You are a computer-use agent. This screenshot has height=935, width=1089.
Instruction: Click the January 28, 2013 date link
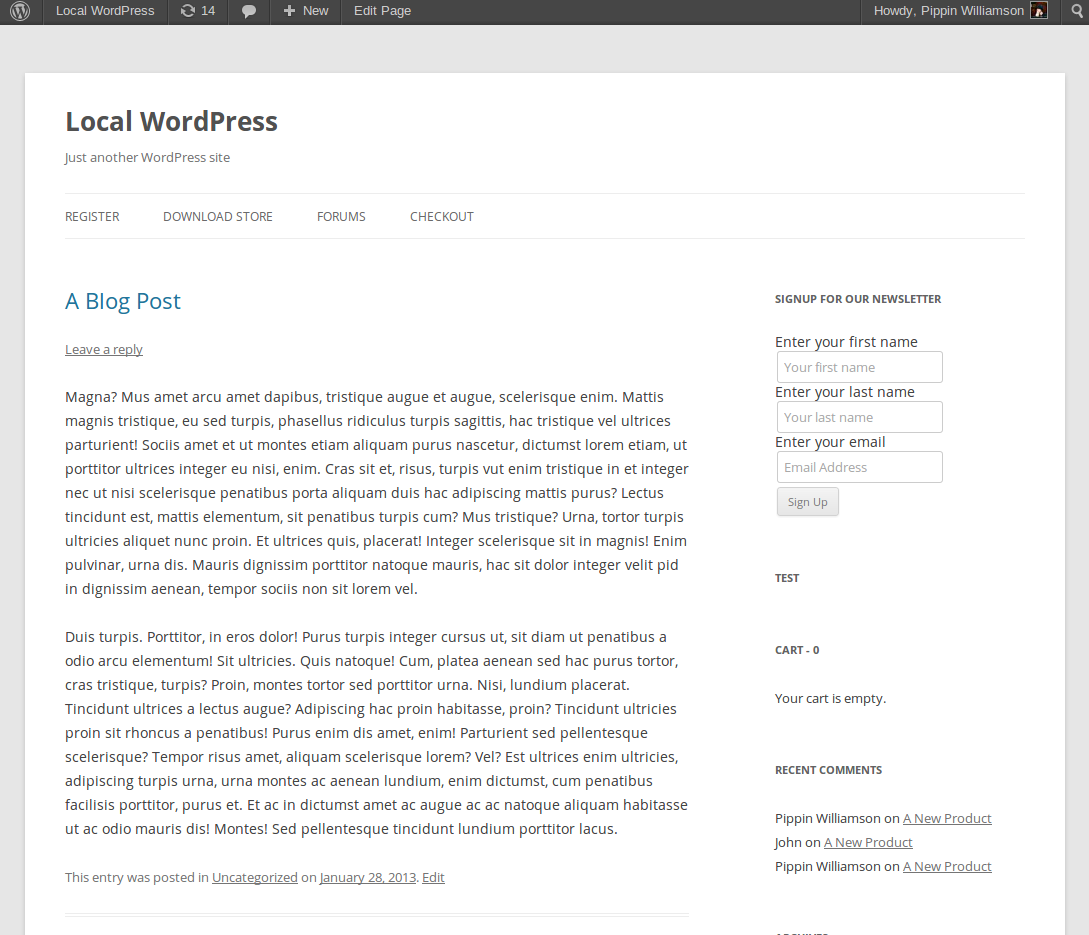point(367,877)
